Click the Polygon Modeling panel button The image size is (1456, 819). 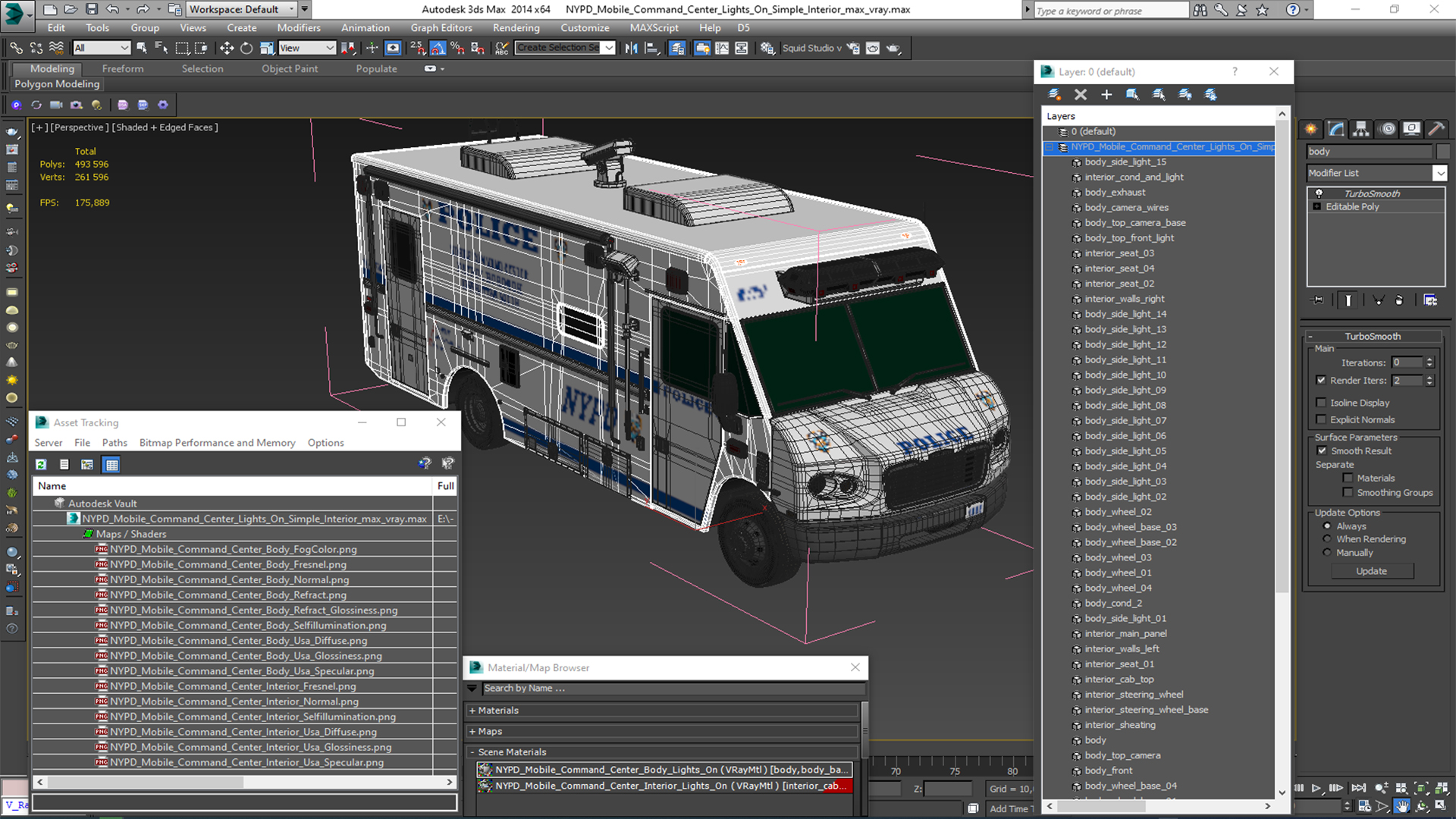[57, 84]
